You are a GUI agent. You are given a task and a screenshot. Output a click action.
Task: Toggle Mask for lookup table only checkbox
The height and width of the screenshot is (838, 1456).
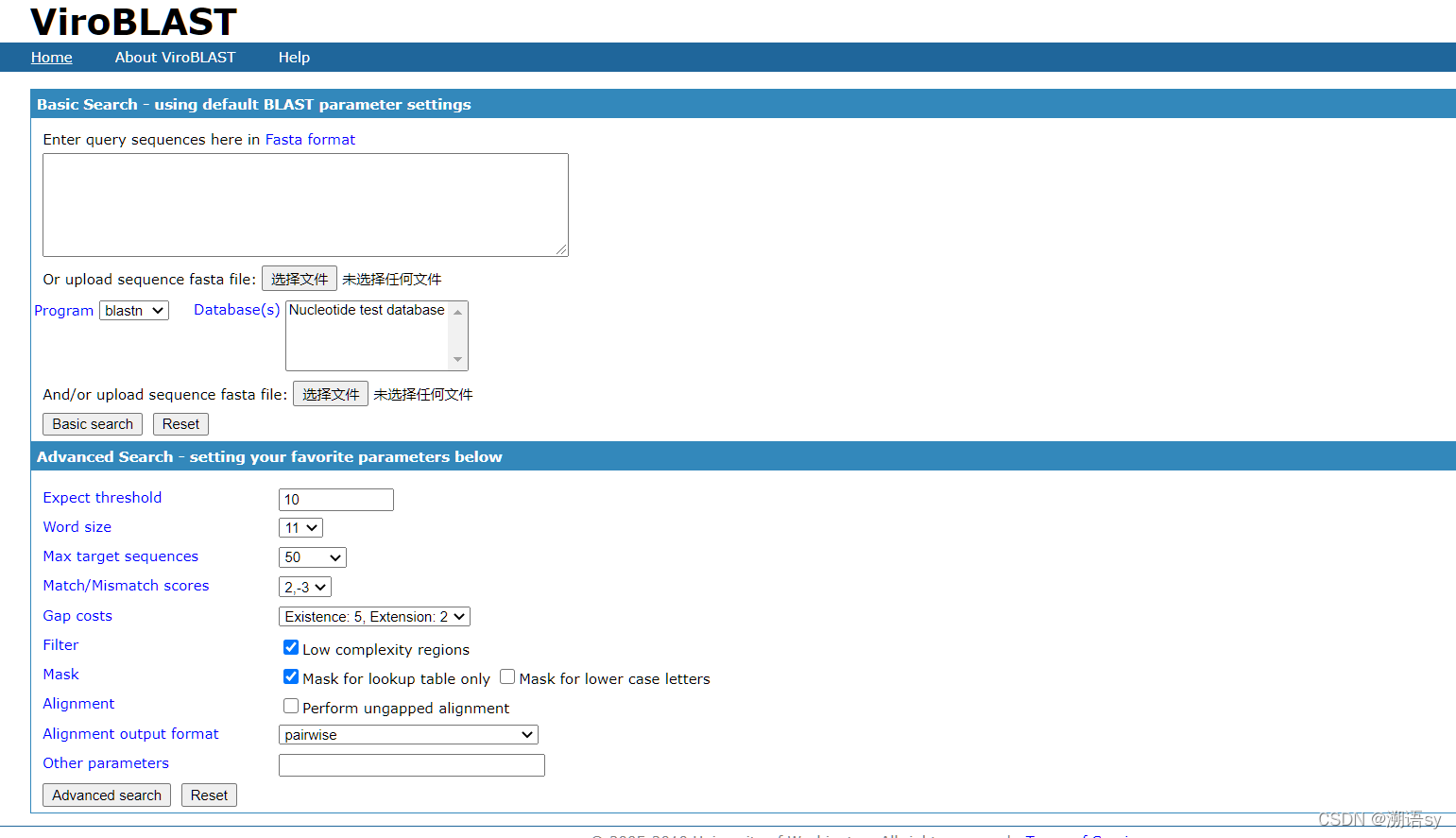click(x=291, y=676)
